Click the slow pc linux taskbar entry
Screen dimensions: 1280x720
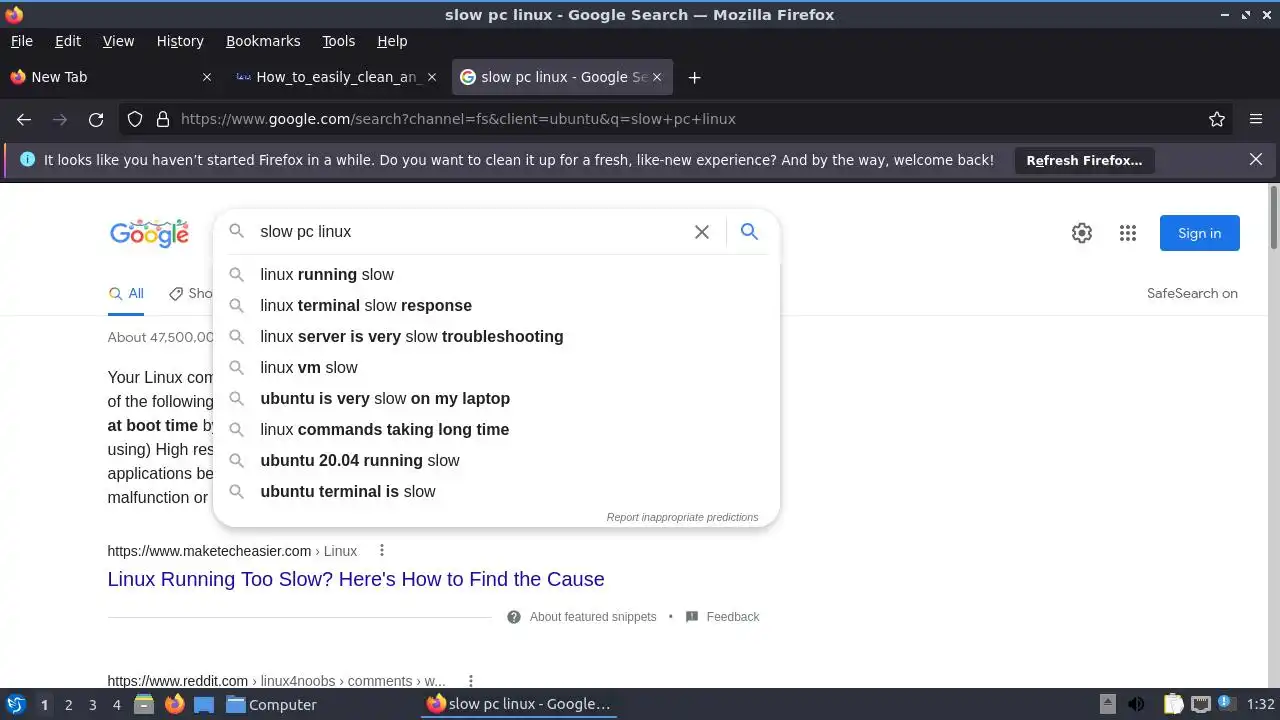coord(520,705)
